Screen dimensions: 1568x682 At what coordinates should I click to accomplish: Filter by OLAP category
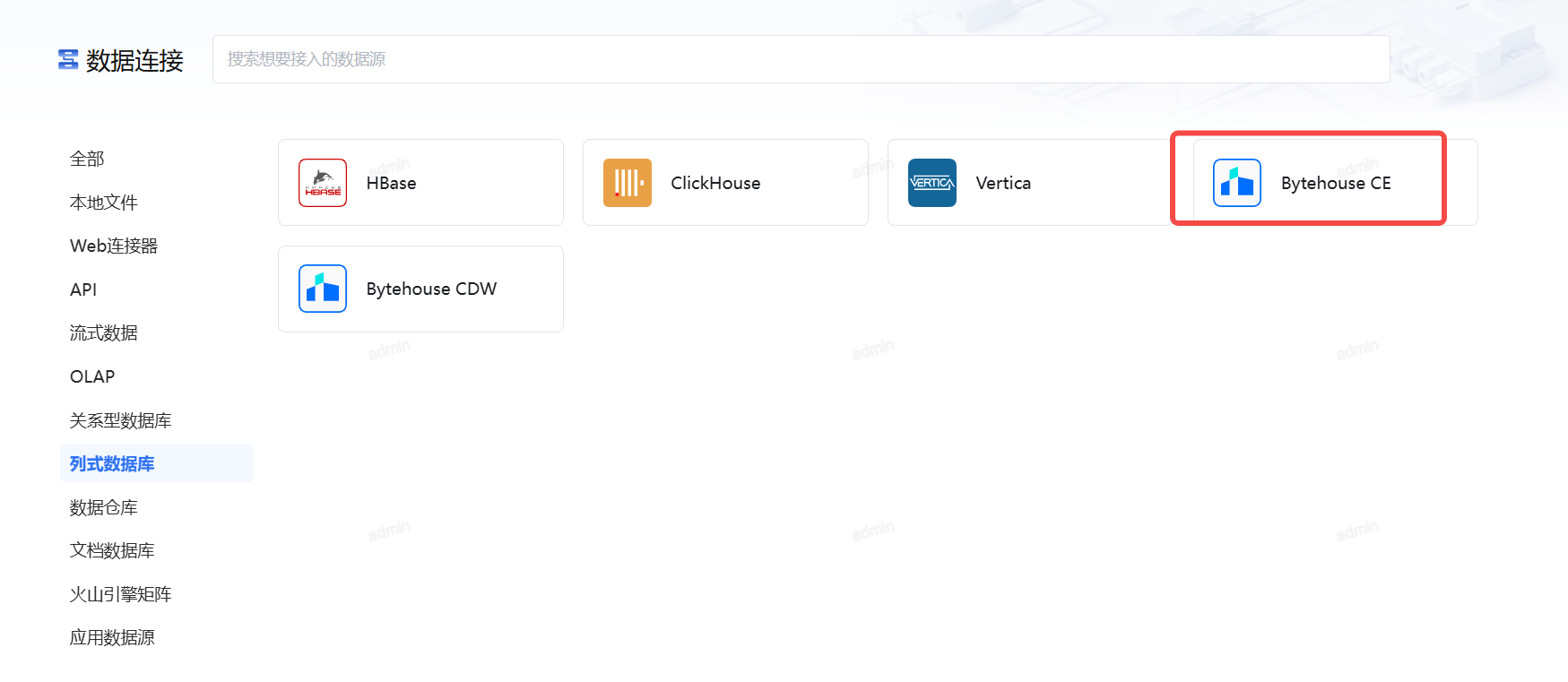[92, 376]
